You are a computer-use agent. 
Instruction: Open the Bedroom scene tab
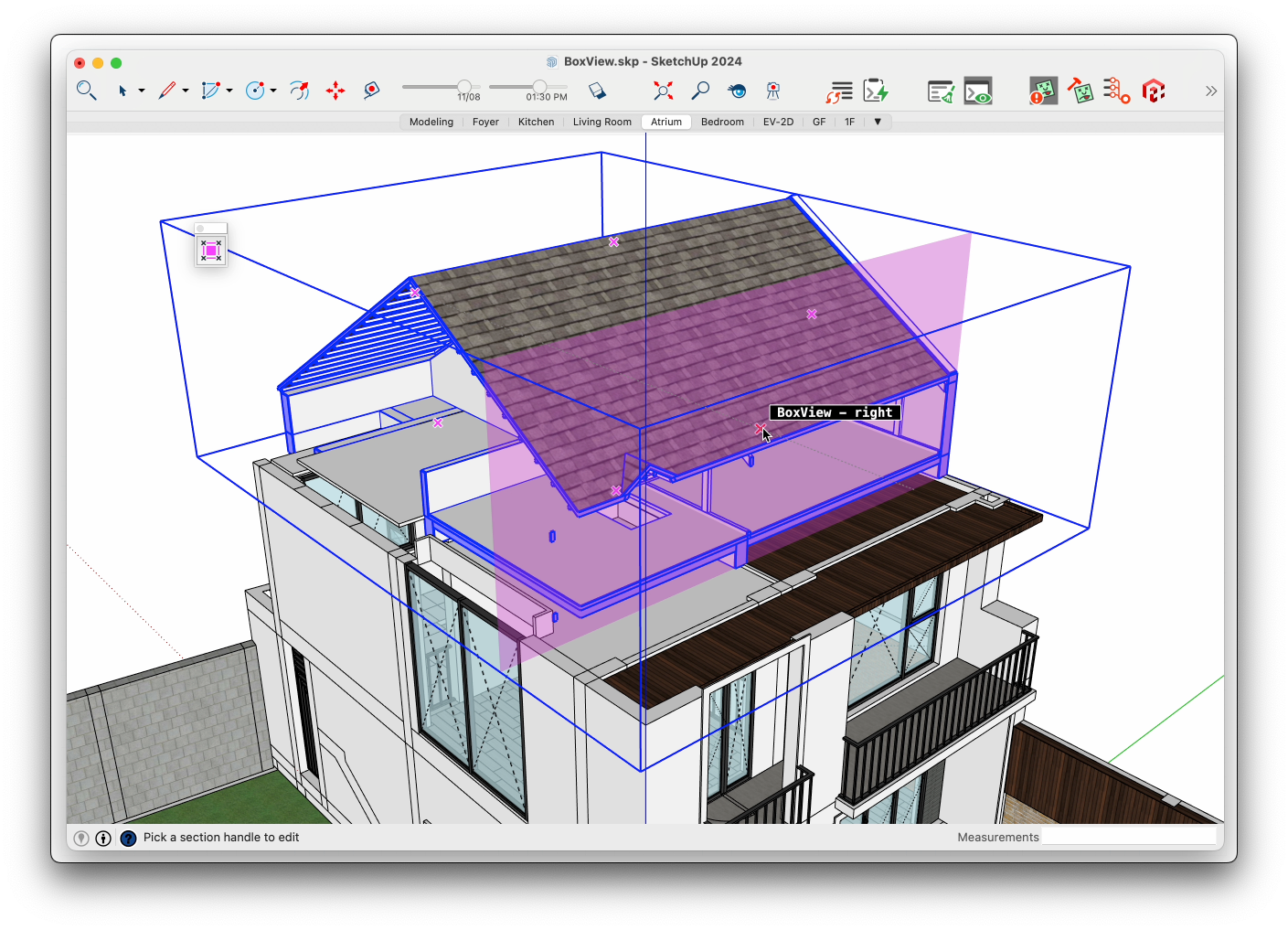(722, 122)
